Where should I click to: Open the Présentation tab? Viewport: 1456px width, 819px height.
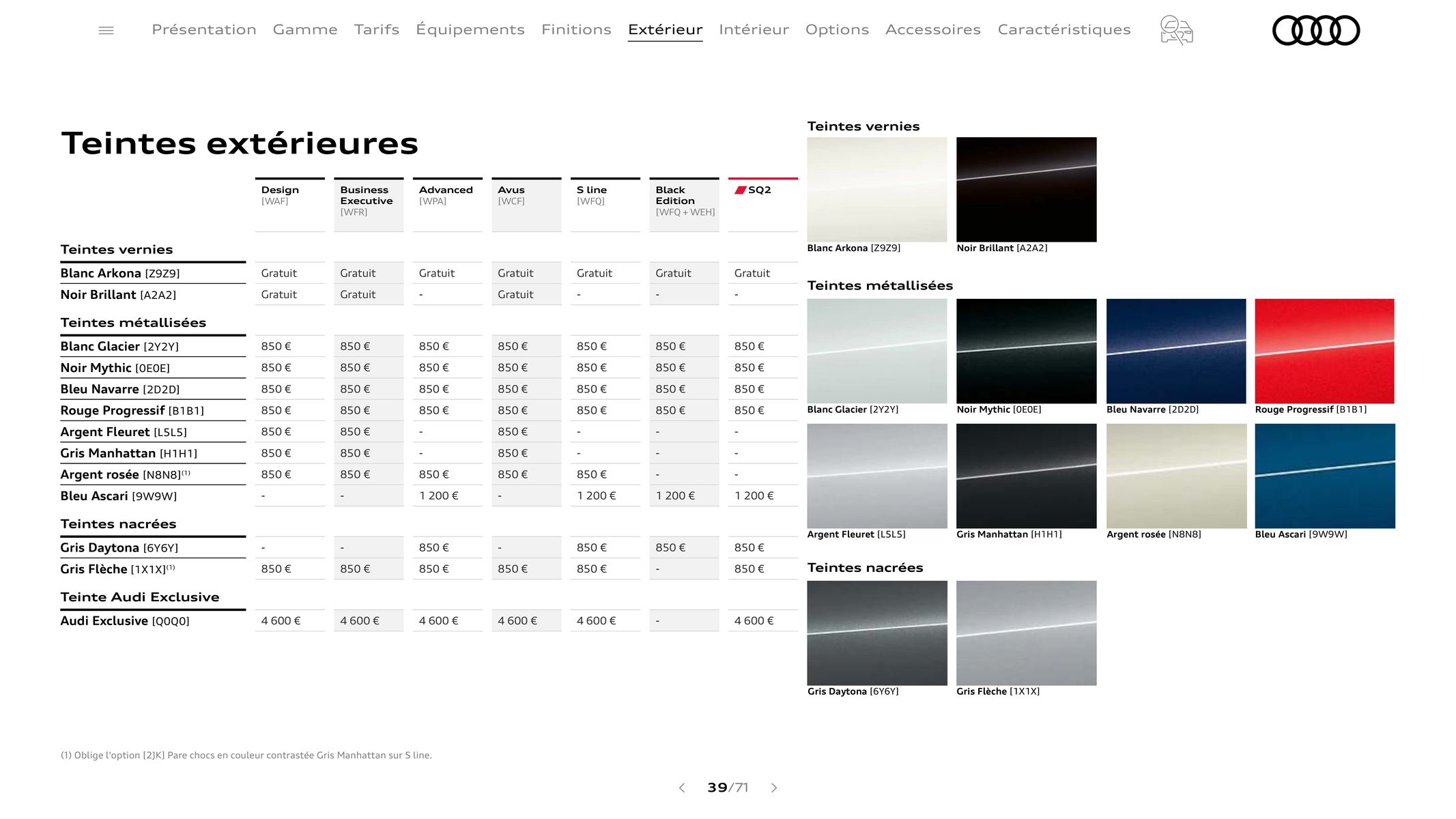(204, 29)
